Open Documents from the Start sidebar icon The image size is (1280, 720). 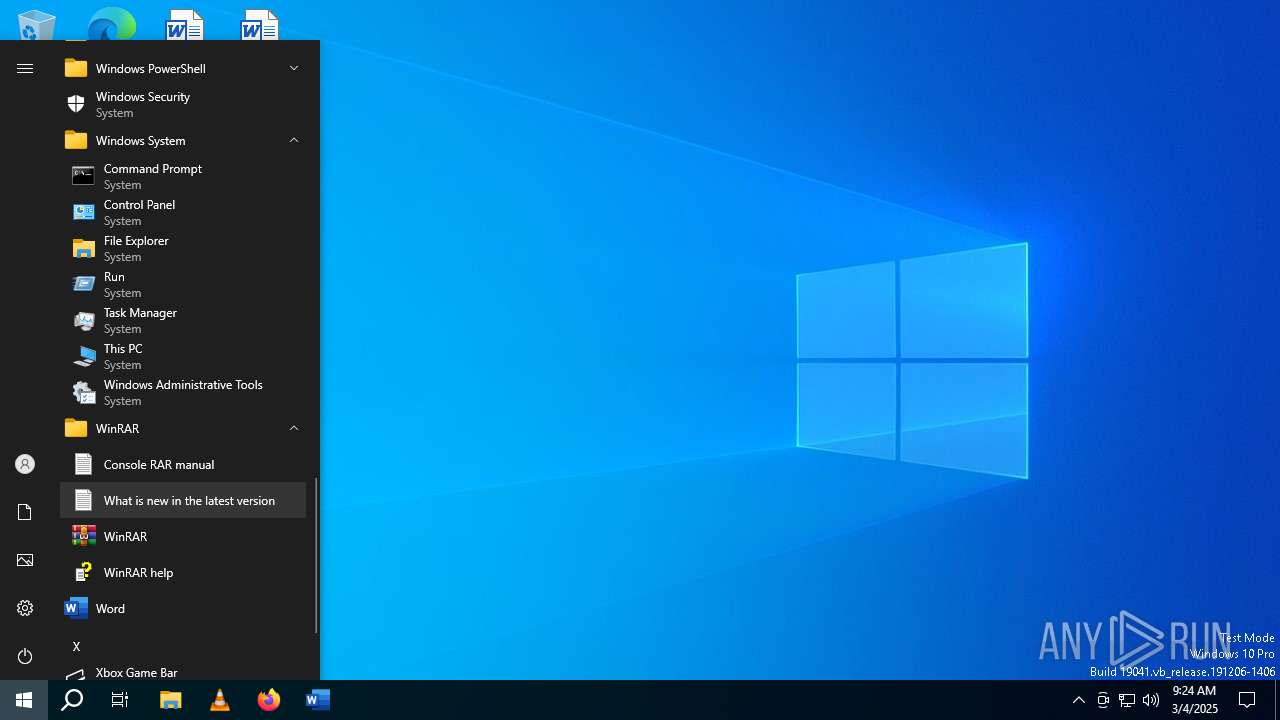pos(25,512)
